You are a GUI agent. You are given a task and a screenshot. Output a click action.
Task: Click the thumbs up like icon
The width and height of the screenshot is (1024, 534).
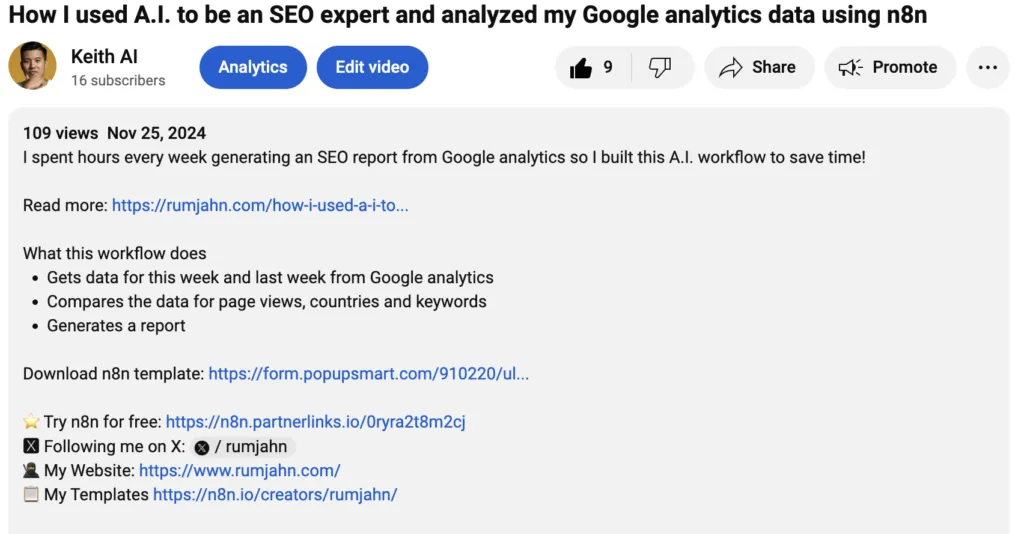[581, 68]
